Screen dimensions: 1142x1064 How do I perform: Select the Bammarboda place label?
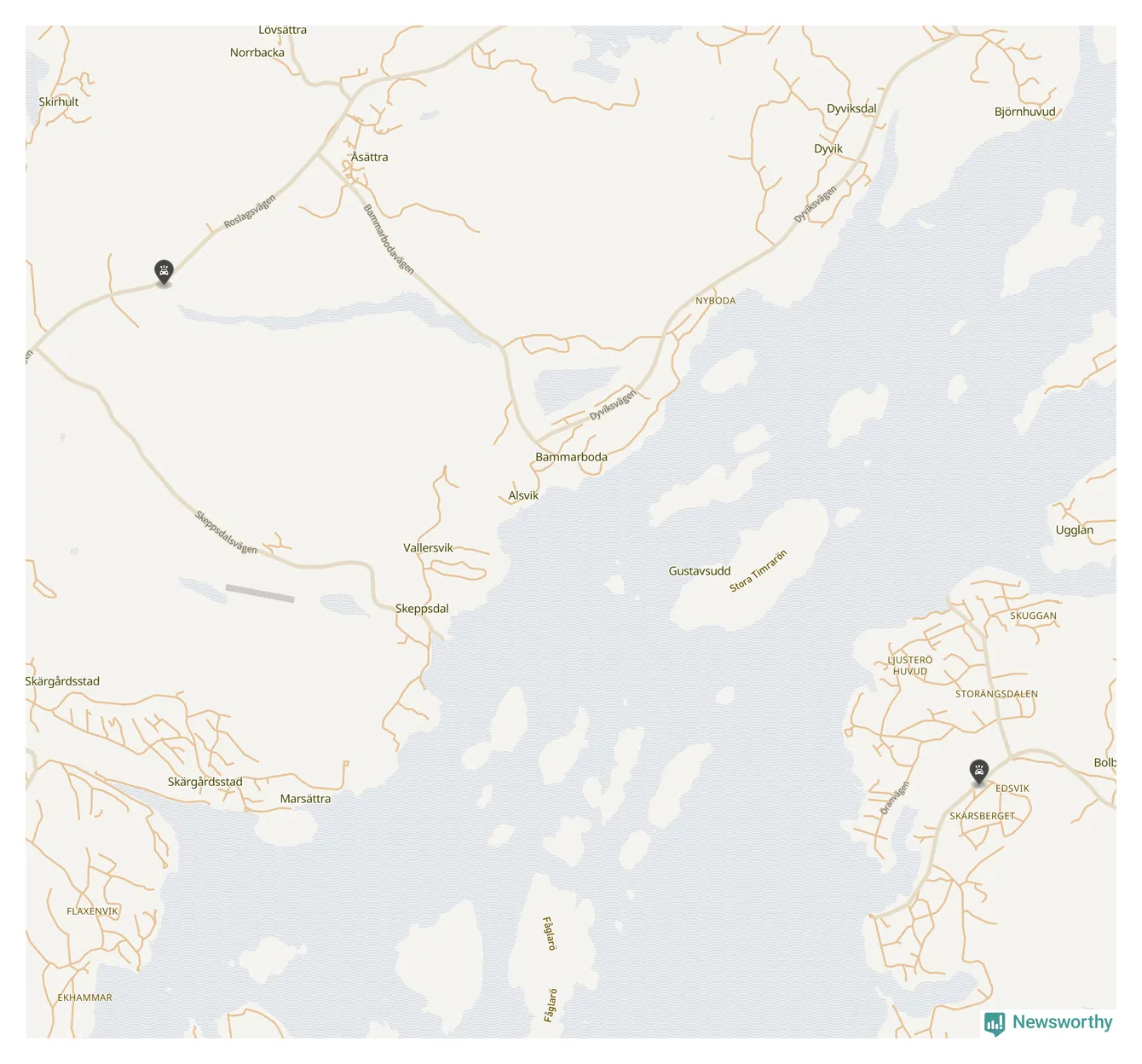571,457
